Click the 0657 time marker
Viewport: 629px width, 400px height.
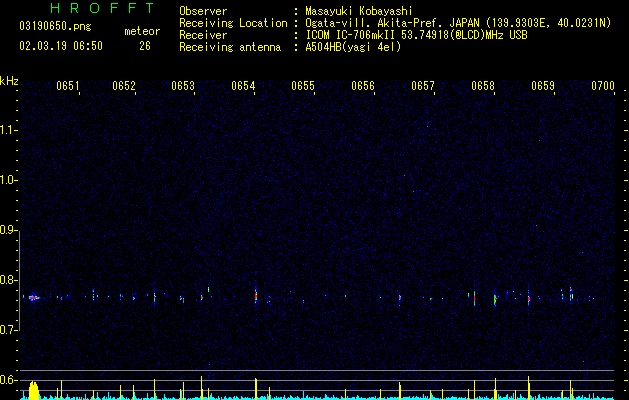pos(423,86)
